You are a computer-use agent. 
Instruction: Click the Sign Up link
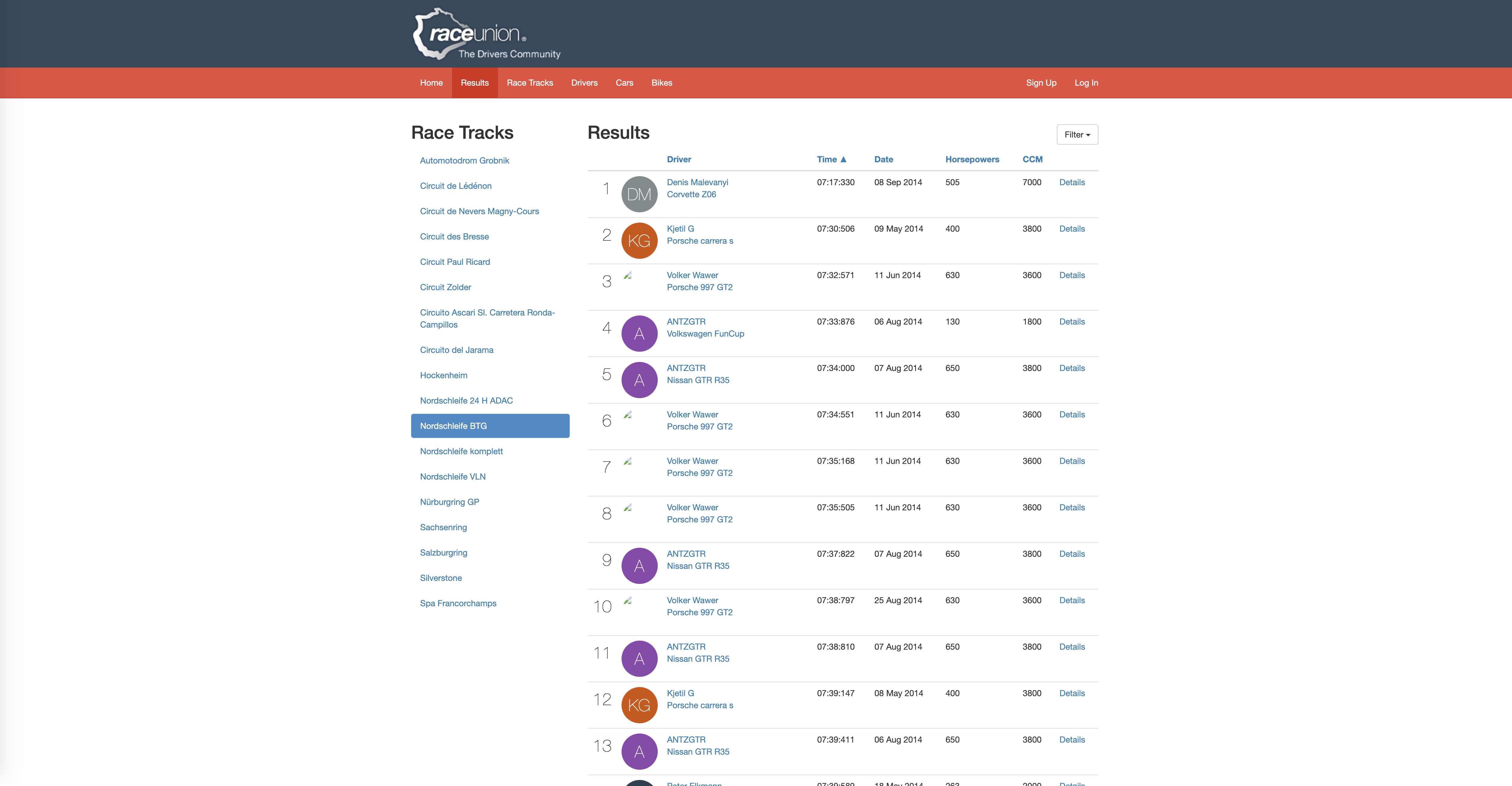click(1041, 83)
